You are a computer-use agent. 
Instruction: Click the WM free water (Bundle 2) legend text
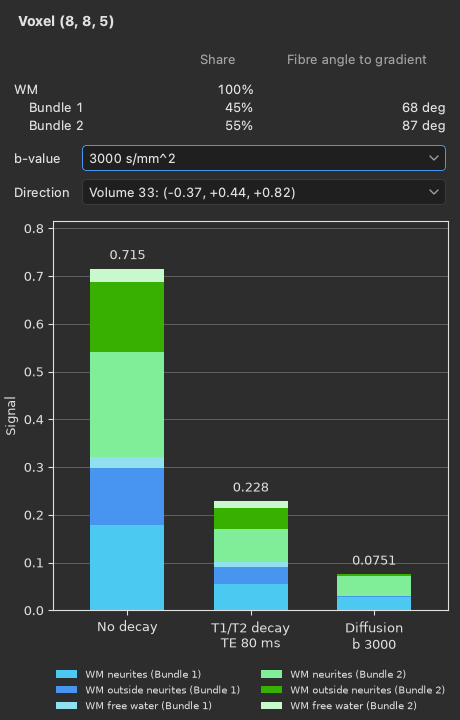click(353, 705)
